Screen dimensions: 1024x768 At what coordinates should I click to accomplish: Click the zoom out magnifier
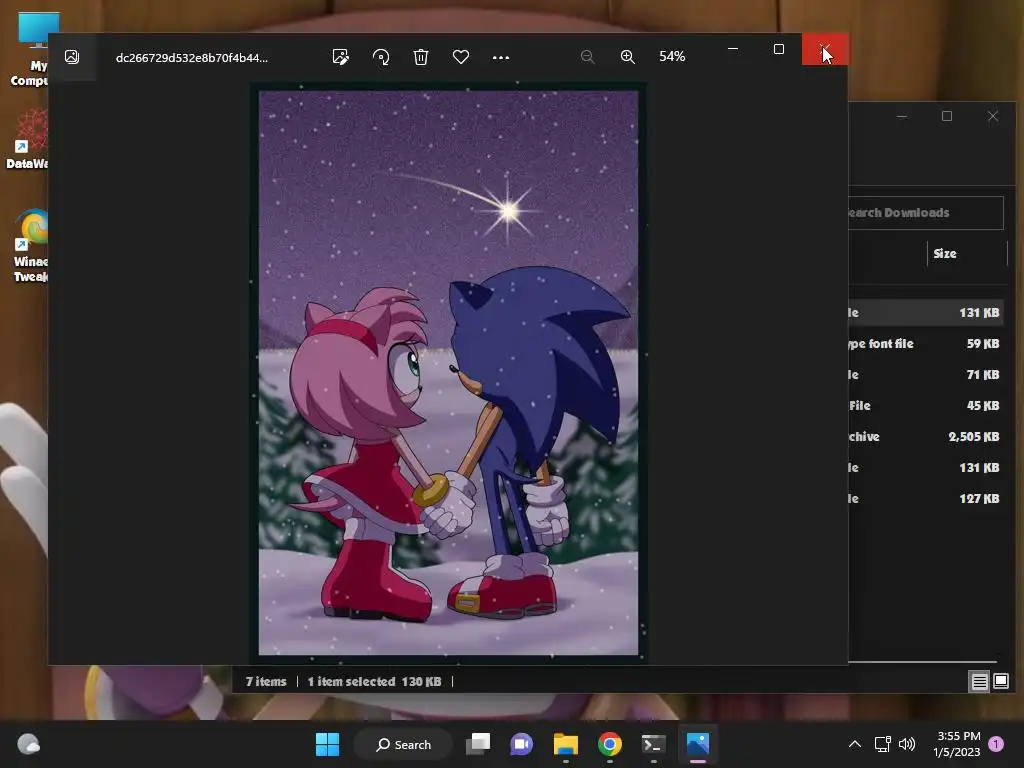point(587,57)
